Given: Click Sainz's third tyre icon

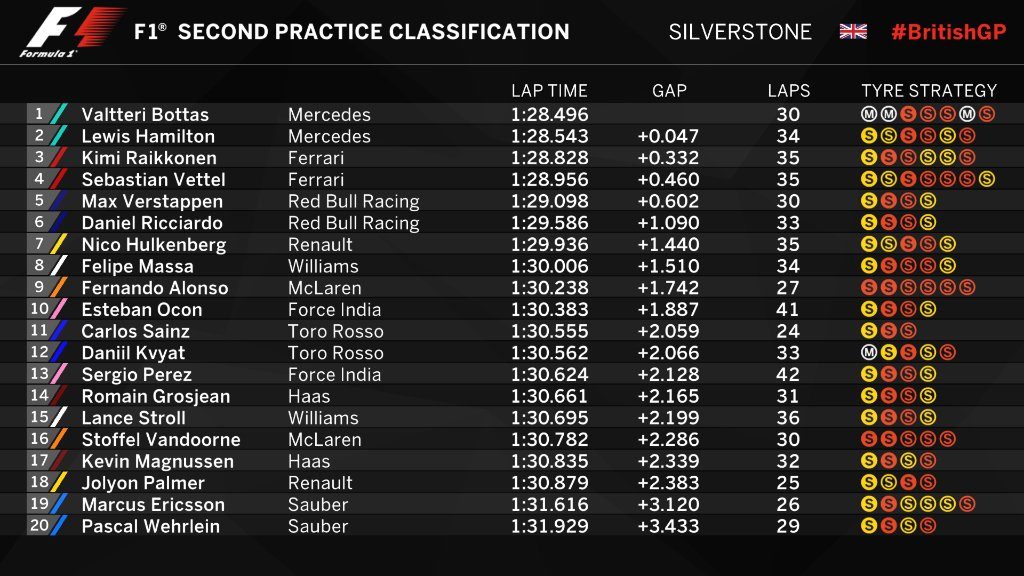Looking at the screenshot, I should 908,331.
